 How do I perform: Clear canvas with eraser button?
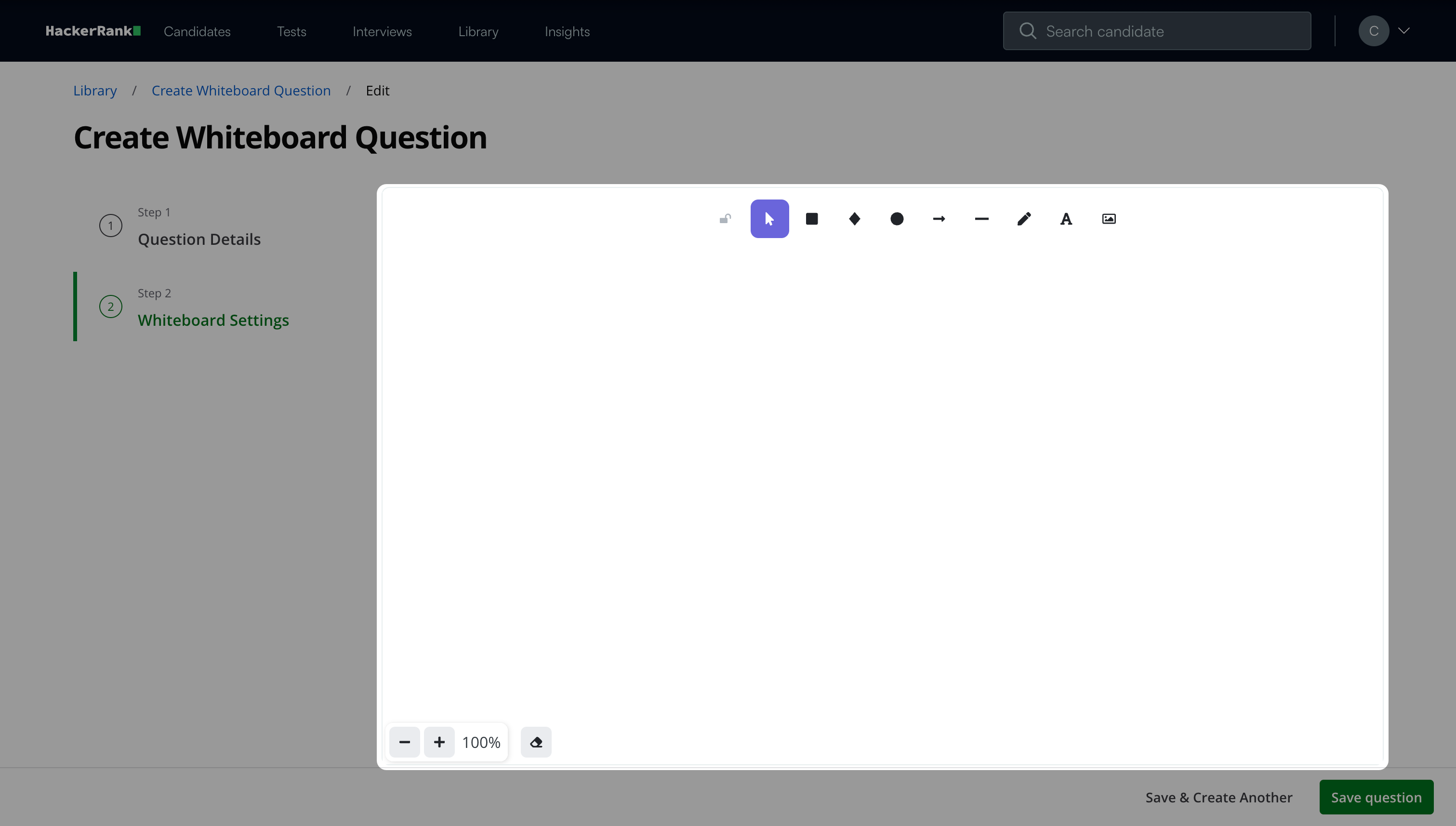(536, 742)
